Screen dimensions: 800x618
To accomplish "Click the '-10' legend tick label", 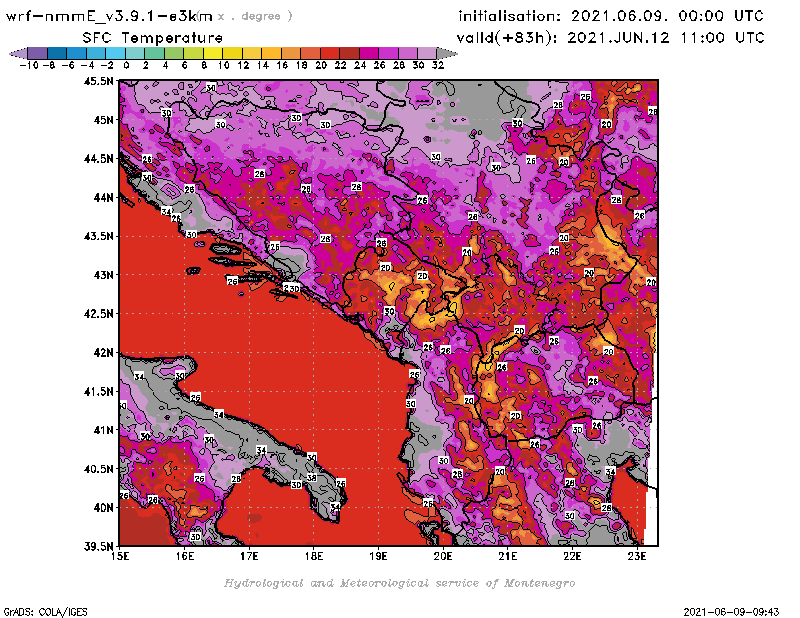I will (29, 65).
